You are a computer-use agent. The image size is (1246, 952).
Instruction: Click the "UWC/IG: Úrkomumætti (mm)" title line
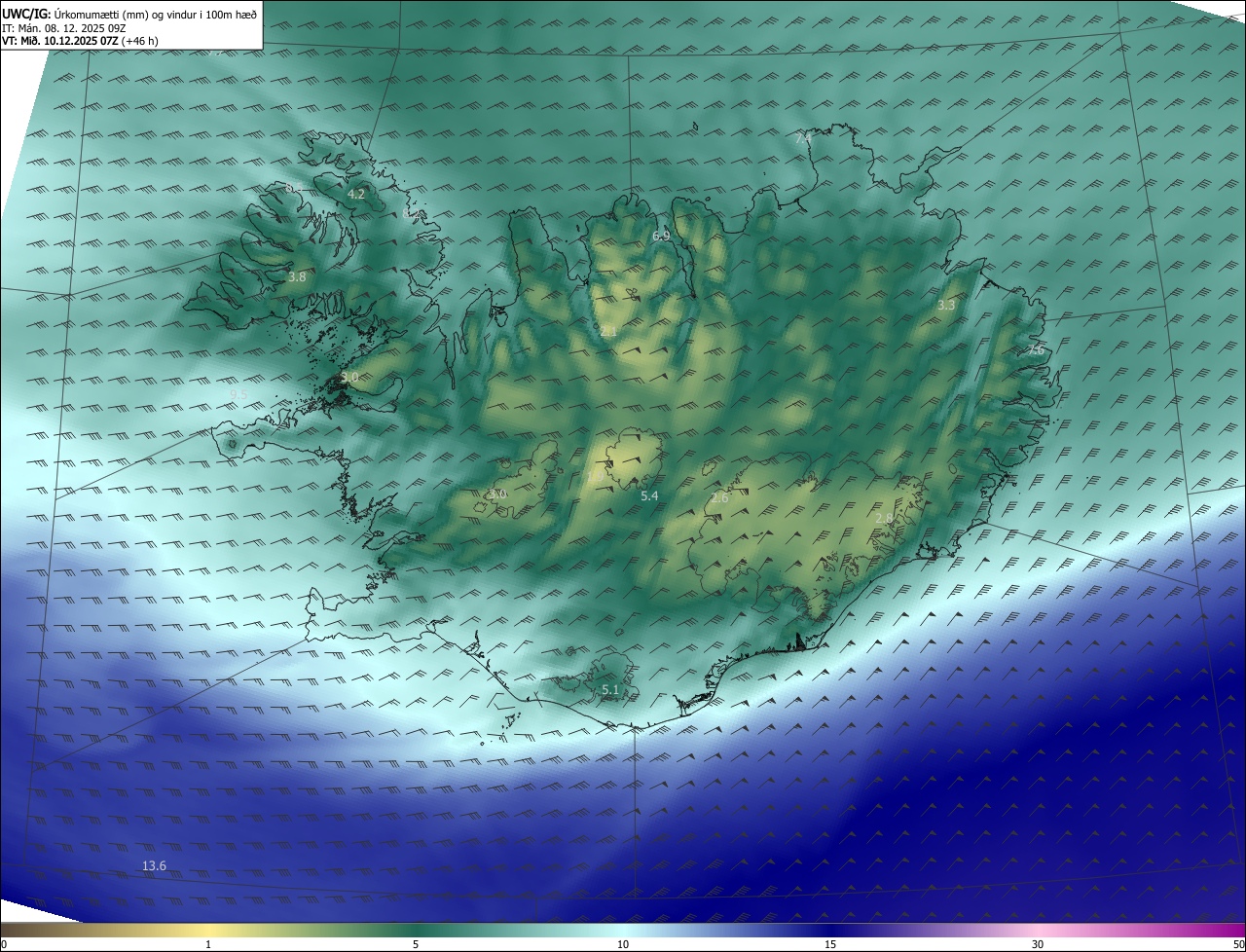129,15
